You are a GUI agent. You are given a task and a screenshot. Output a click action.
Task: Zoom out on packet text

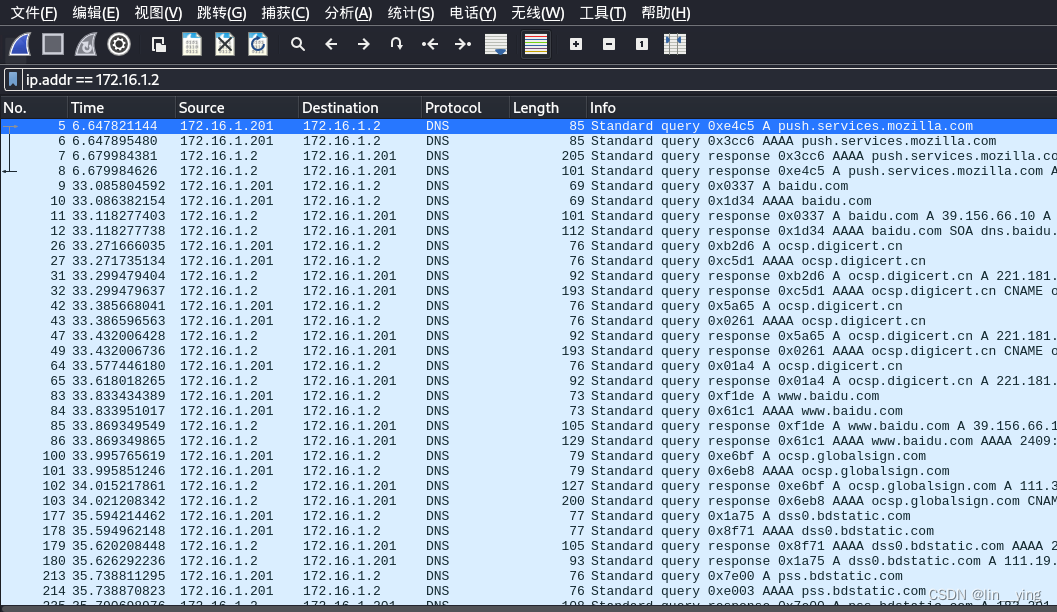point(609,44)
